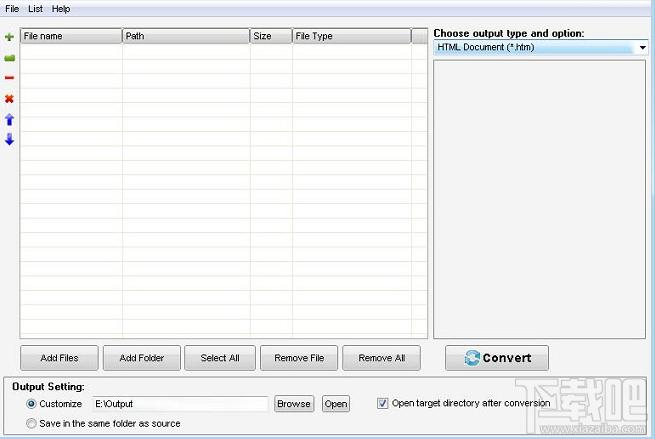
Task: Click the green add folder icon
Action: [x=9, y=58]
